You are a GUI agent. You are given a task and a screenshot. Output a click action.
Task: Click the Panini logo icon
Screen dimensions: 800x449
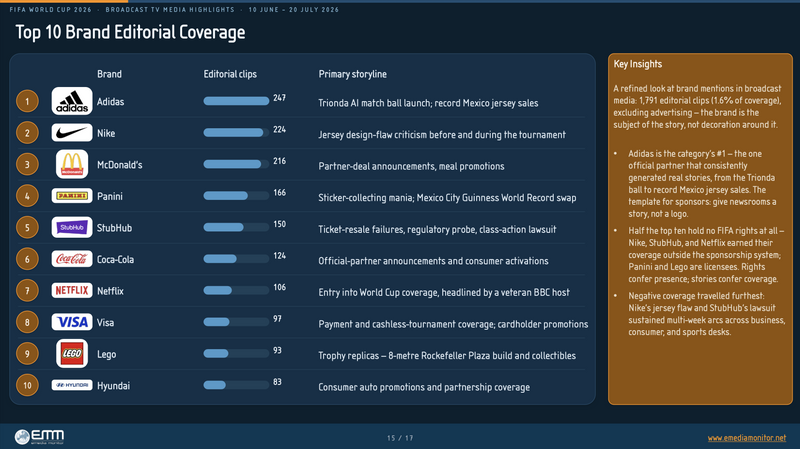pos(72,195)
